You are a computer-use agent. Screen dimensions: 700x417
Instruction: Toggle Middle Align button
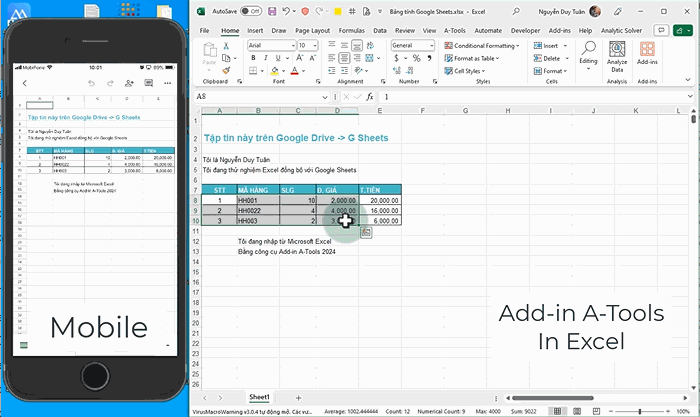[344, 45]
